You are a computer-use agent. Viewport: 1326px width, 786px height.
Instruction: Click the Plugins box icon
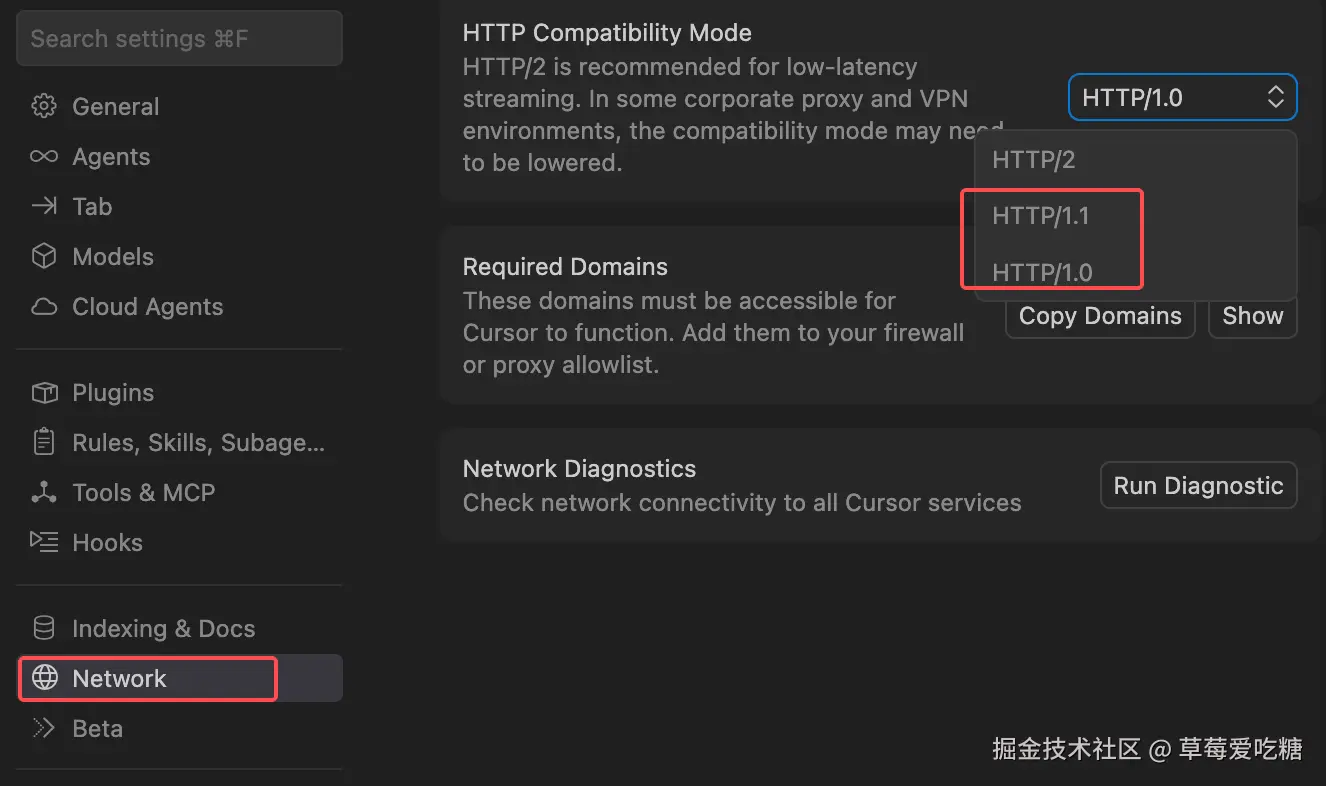44,392
